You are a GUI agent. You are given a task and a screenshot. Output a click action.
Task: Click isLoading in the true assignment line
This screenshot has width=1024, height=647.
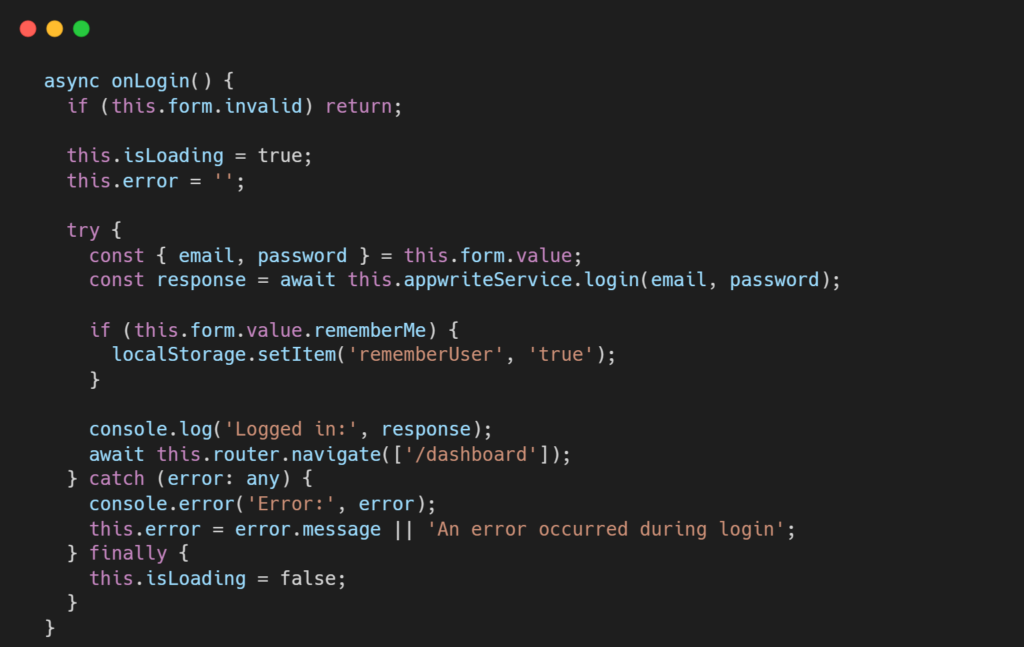[173, 156]
